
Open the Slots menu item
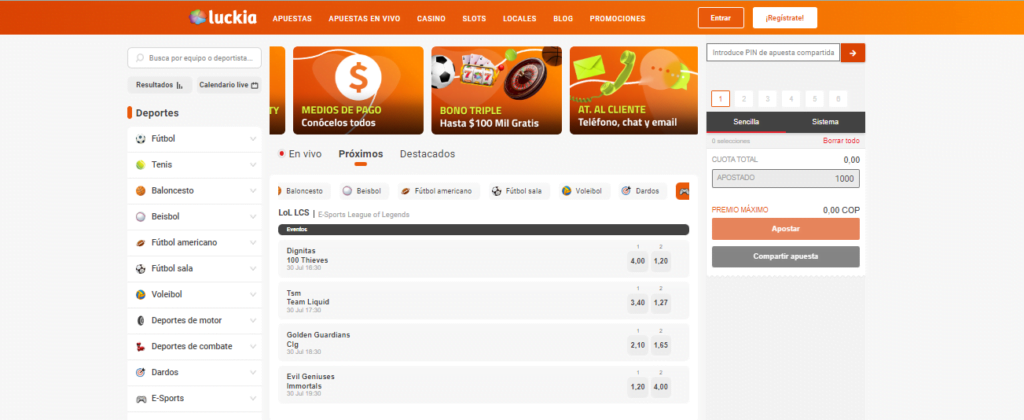point(474,19)
